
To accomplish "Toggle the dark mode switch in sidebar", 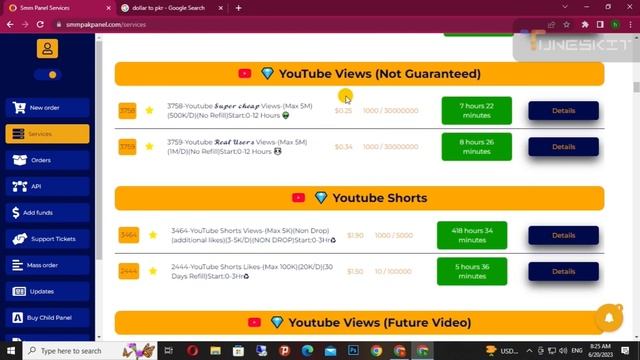I will 48,75.
